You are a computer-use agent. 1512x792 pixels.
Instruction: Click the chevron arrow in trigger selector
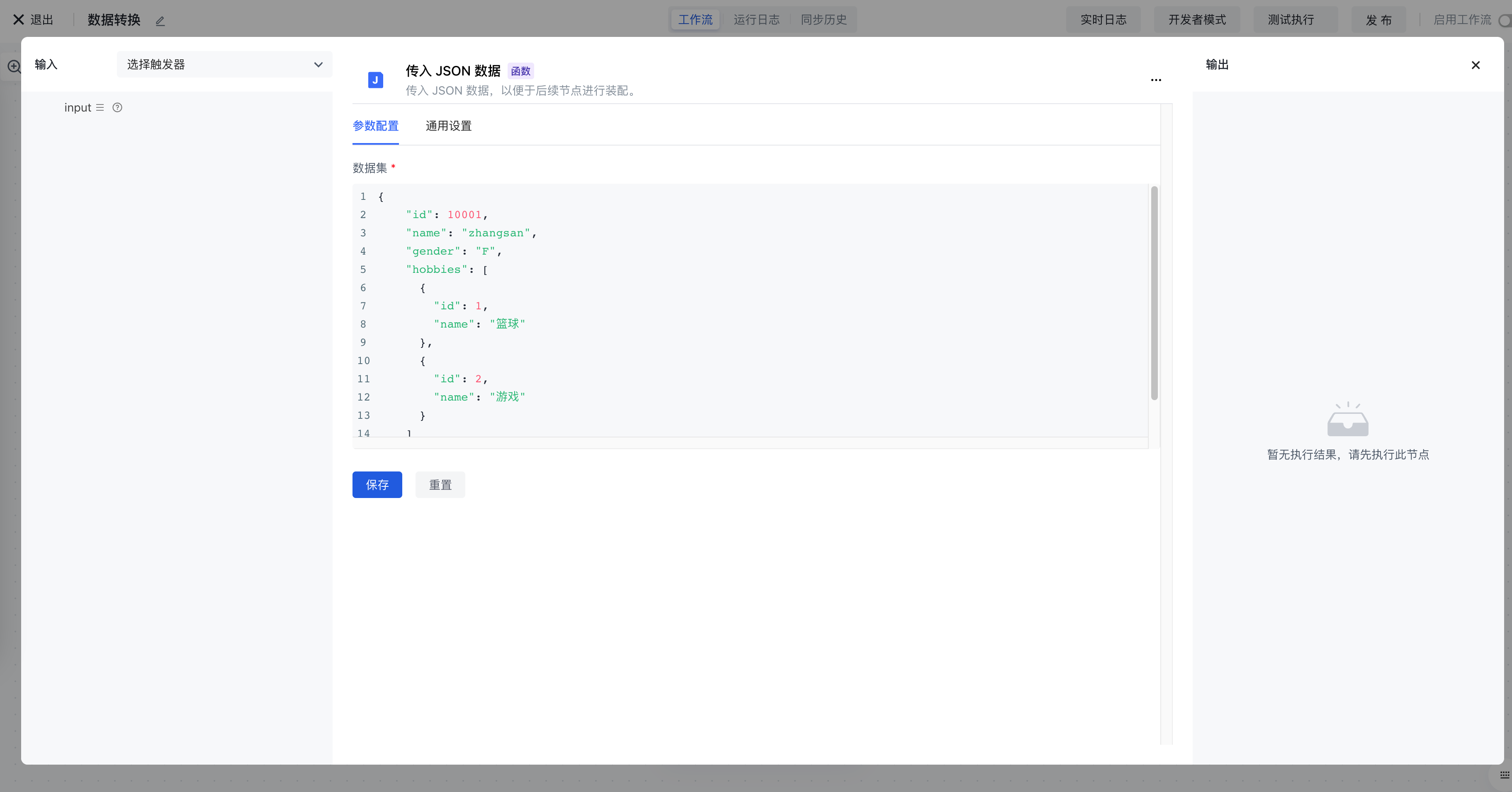[x=318, y=65]
